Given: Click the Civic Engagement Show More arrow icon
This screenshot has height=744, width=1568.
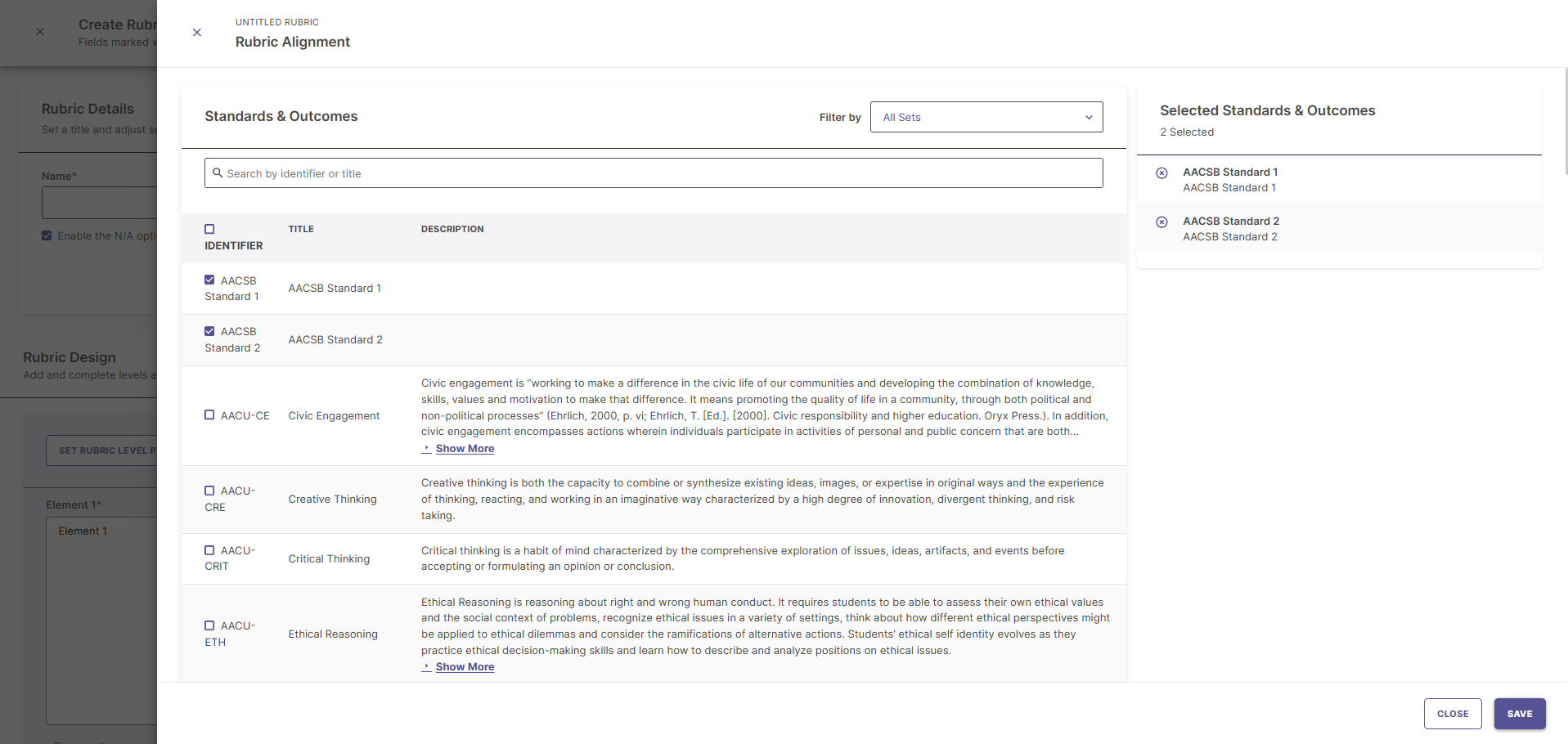Looking at the screenshot, I should pos(426,449).
